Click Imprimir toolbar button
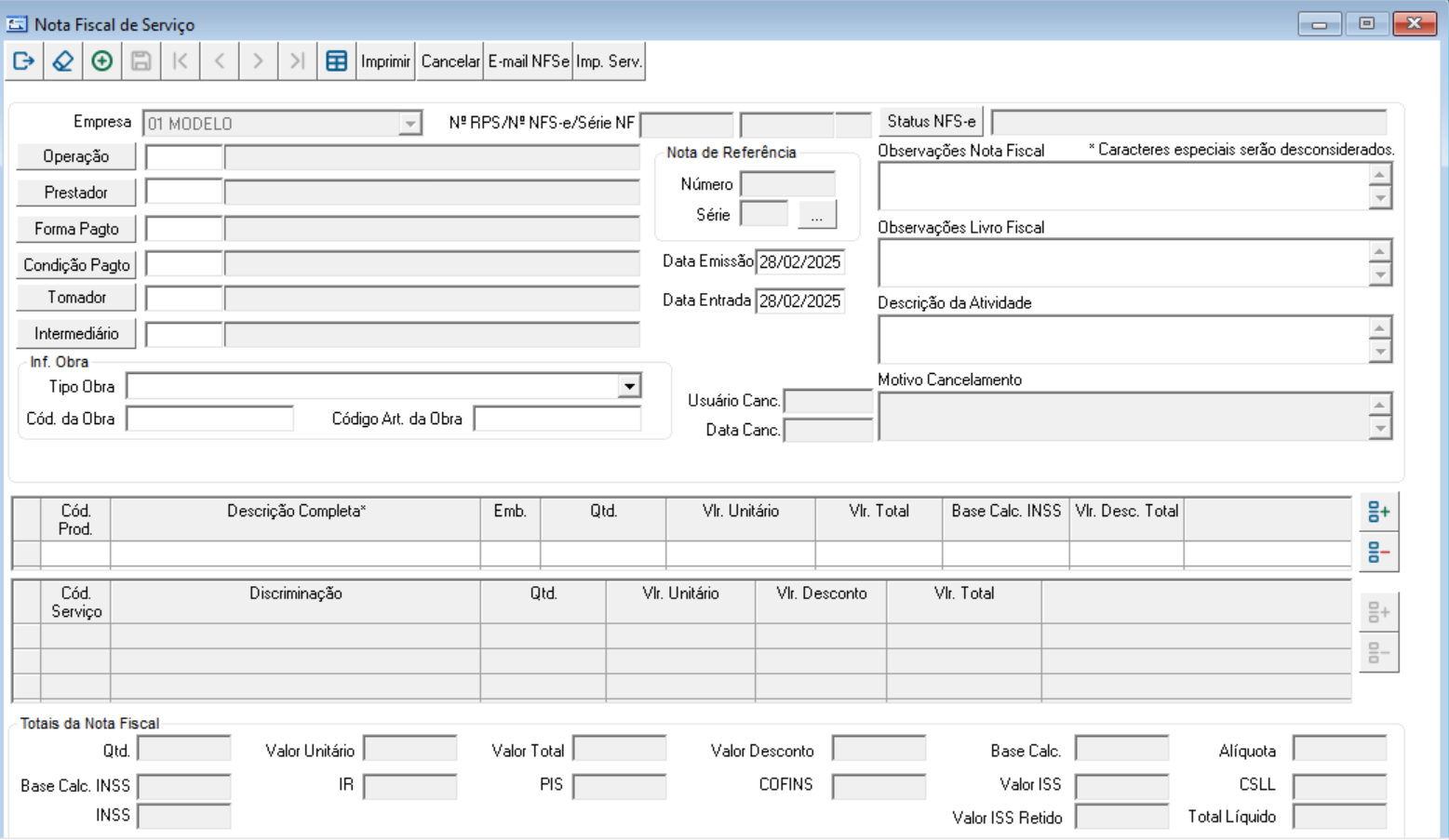Image resolution: width=1449 pixels, height=840 pixels. (x=385, y=61)
